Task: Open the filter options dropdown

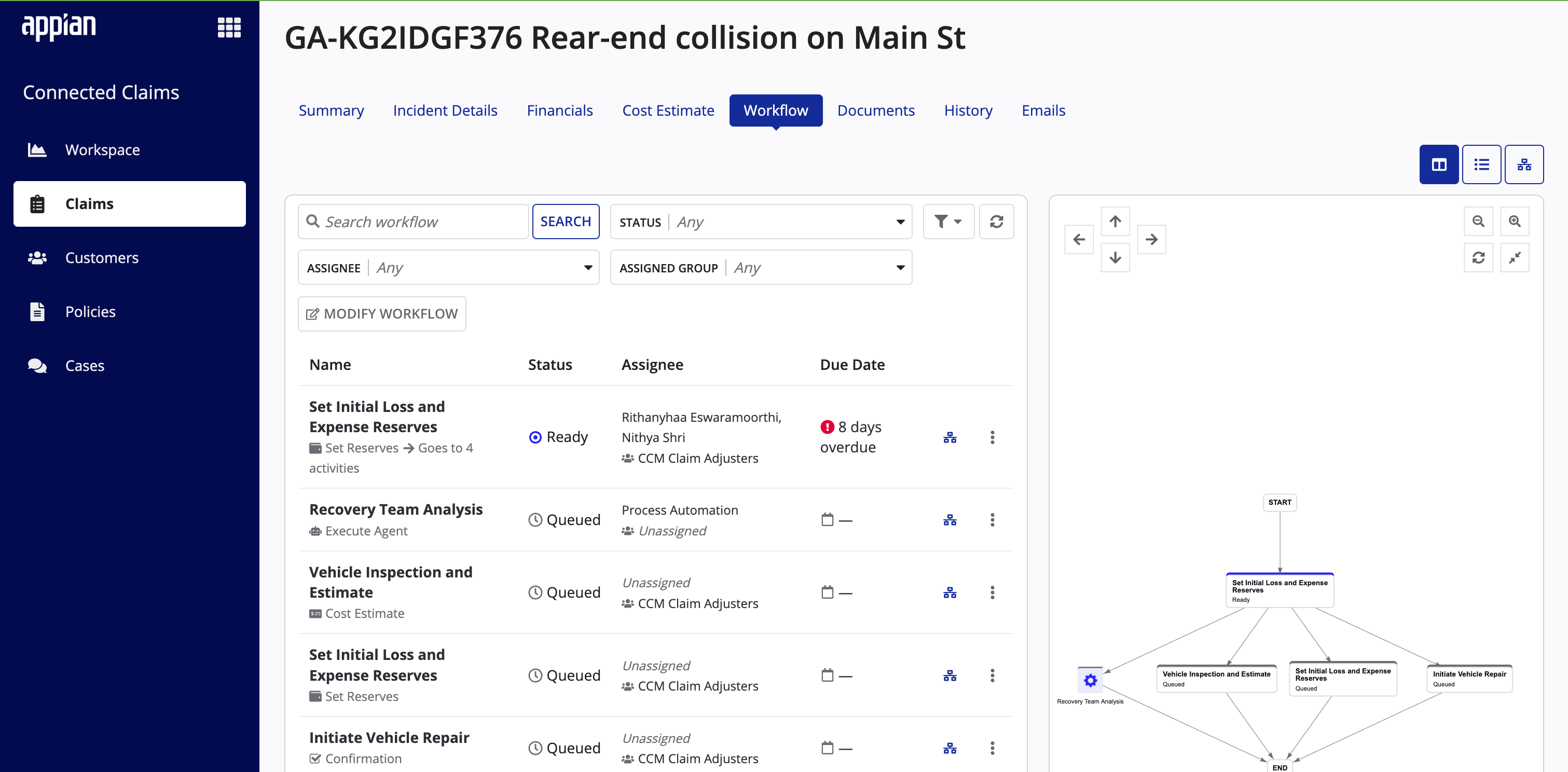Action: (948, 222)
